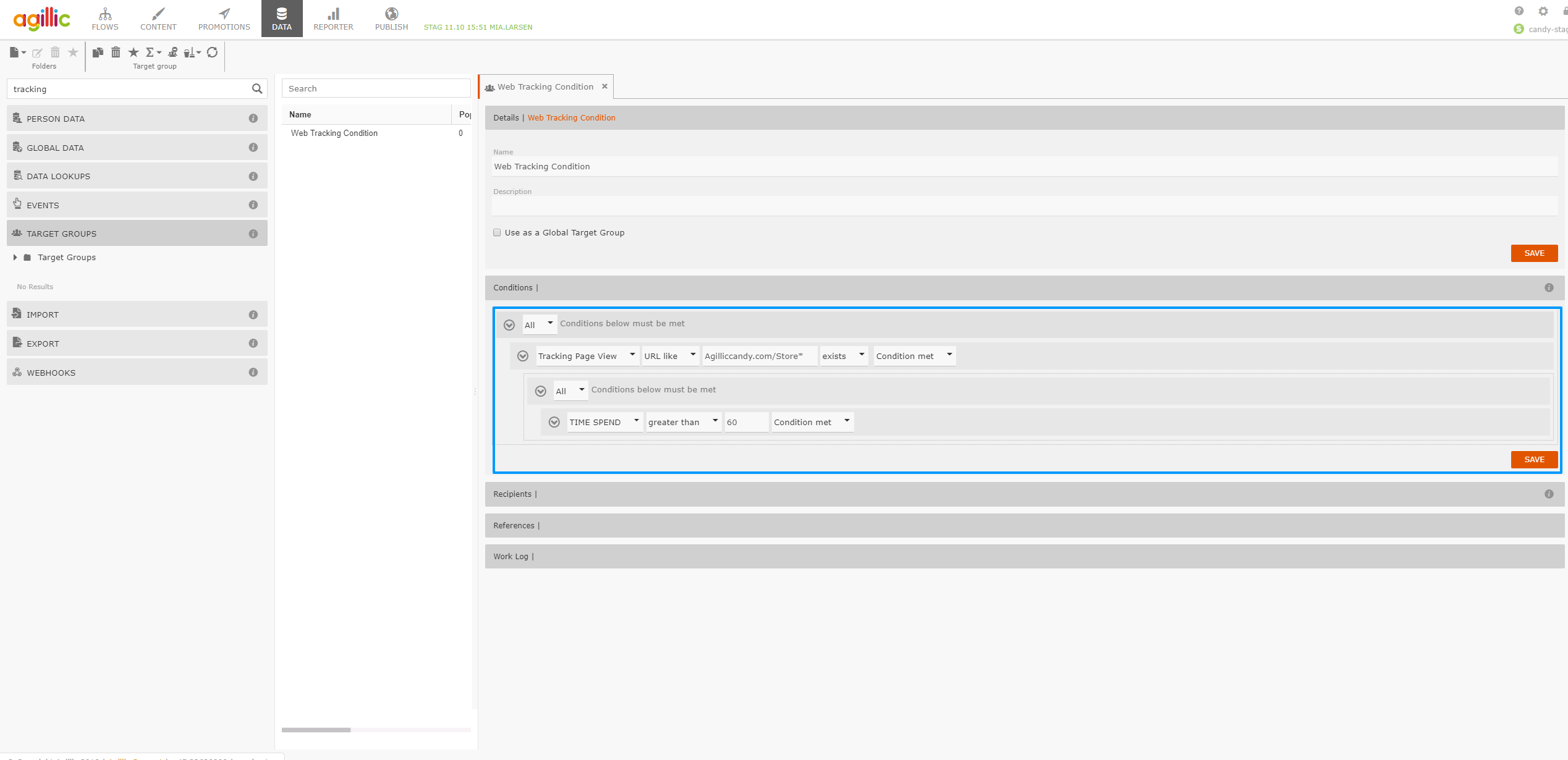This screenshot has height=760, width=1568.
Task: Refresh target groups with the refresh icon
Action: pyautogui.click(x=213, y=53)
